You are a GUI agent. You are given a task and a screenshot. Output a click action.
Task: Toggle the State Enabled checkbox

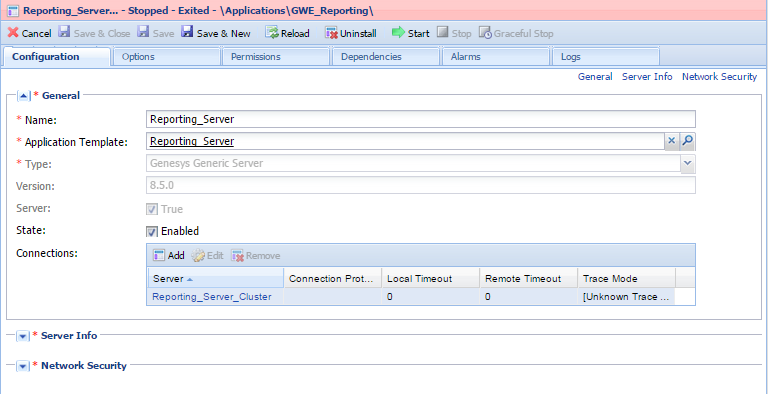(x=152, y=231)
